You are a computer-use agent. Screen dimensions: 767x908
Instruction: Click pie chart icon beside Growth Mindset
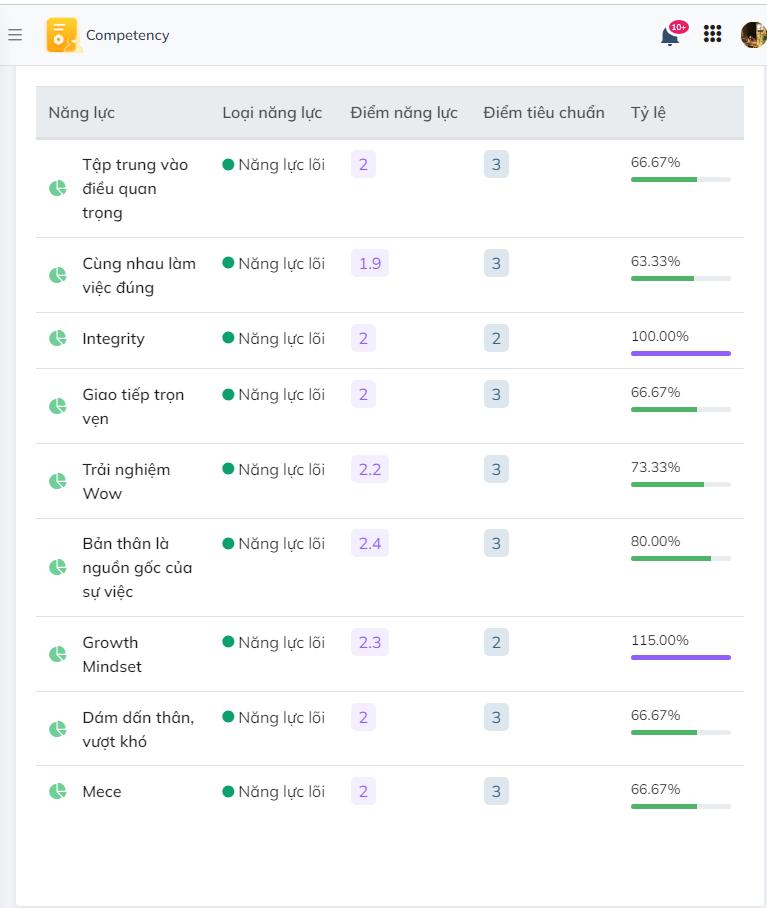click(x=58, y=655)
